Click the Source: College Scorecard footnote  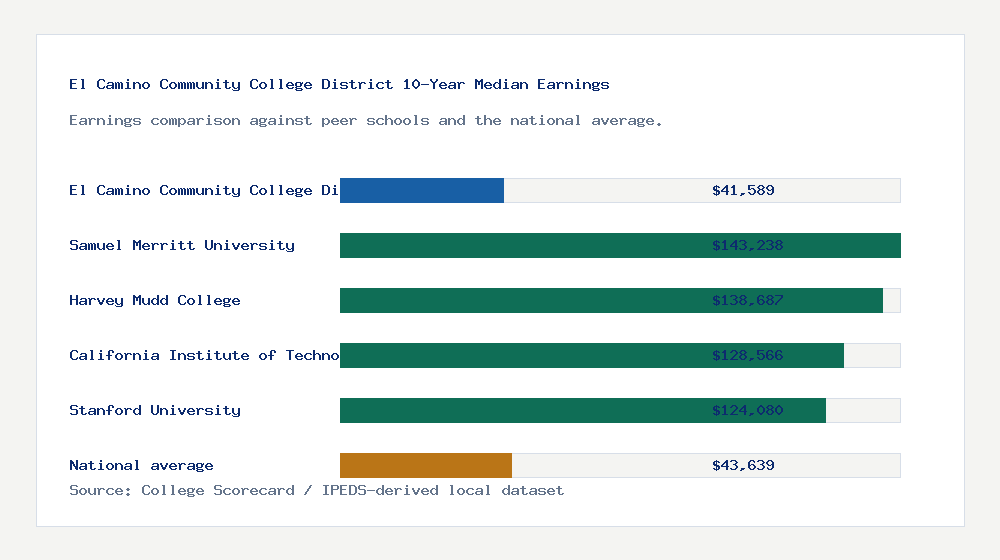click(x=316, y=490)
